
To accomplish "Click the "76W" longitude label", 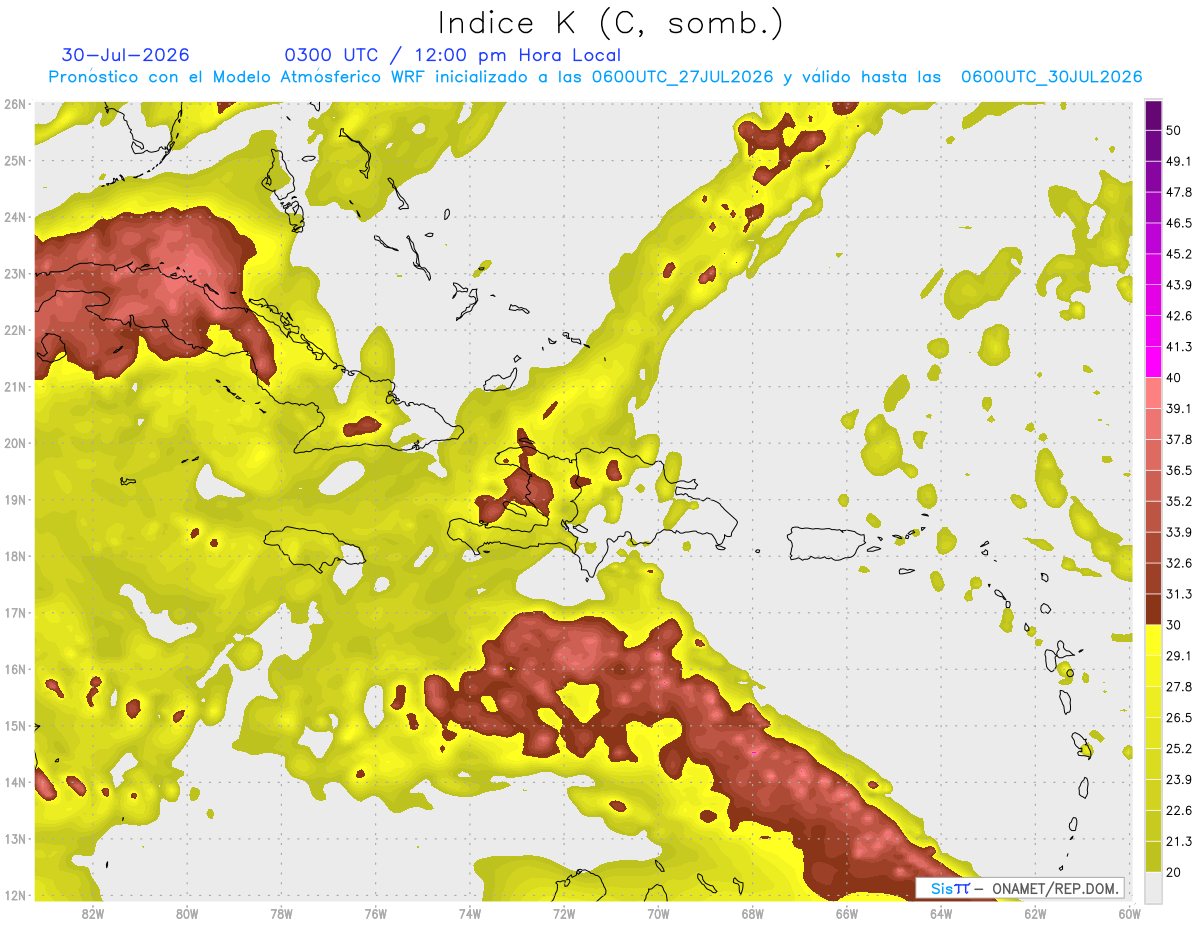I will point(376,914).
